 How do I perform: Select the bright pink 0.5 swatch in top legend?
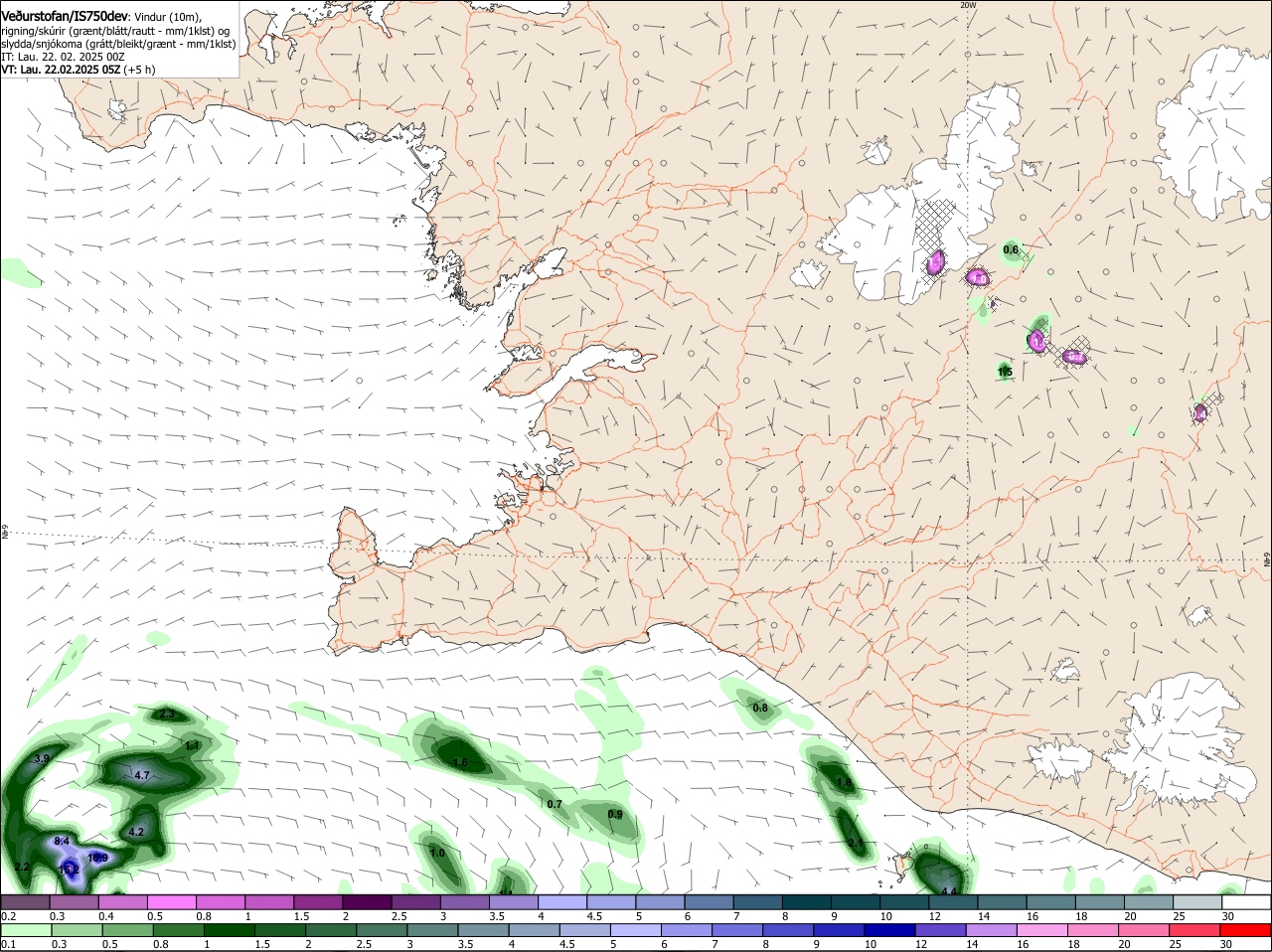pyautogui.click(x=171, y=902)
